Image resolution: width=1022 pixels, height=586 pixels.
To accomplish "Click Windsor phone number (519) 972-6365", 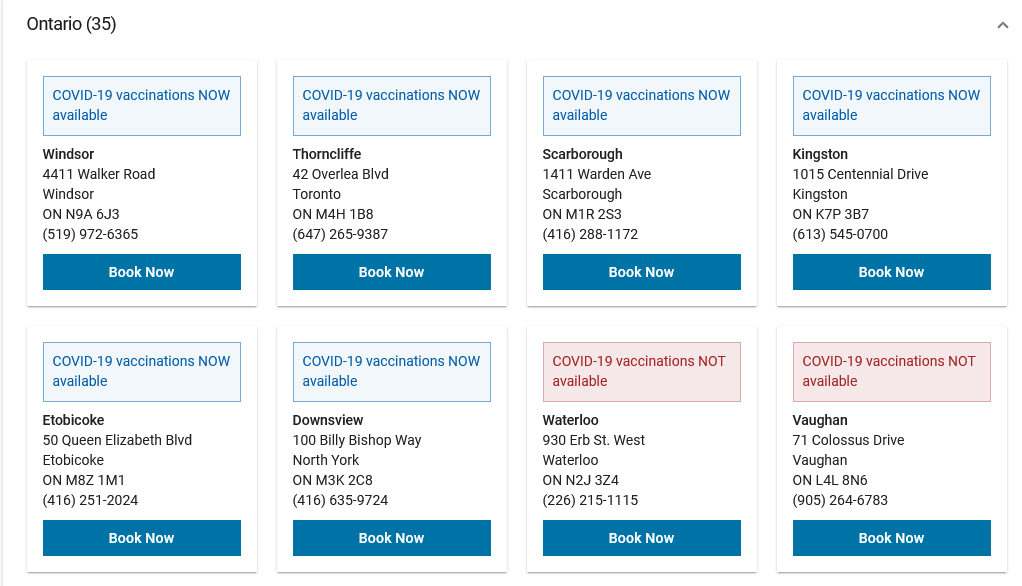I will tap(90, 234).
